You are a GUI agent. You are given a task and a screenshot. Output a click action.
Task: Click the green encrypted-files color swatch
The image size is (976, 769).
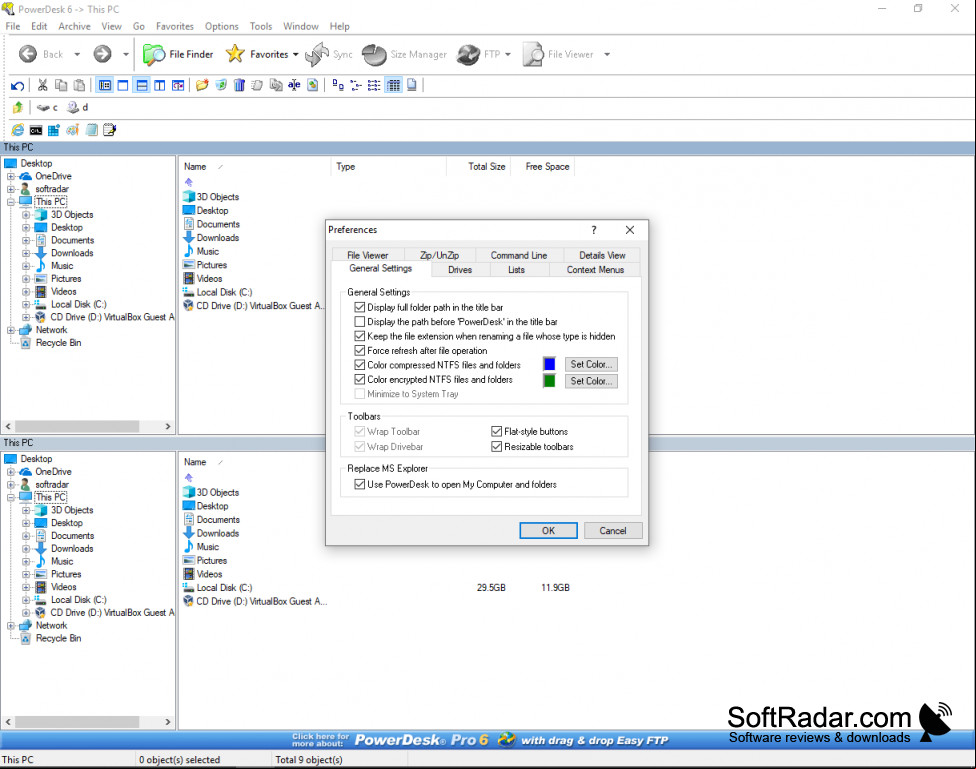pyautogui.click(x=550, y=380)
